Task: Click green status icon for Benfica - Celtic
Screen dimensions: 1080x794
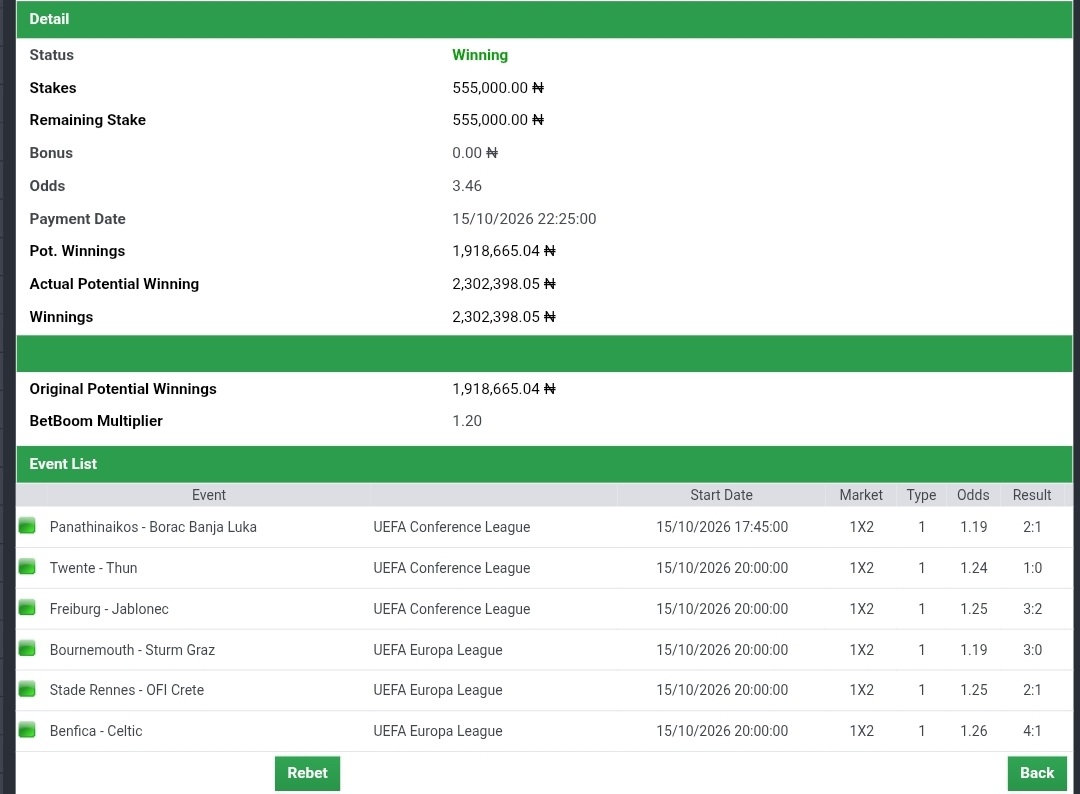Action: (27, 730)
